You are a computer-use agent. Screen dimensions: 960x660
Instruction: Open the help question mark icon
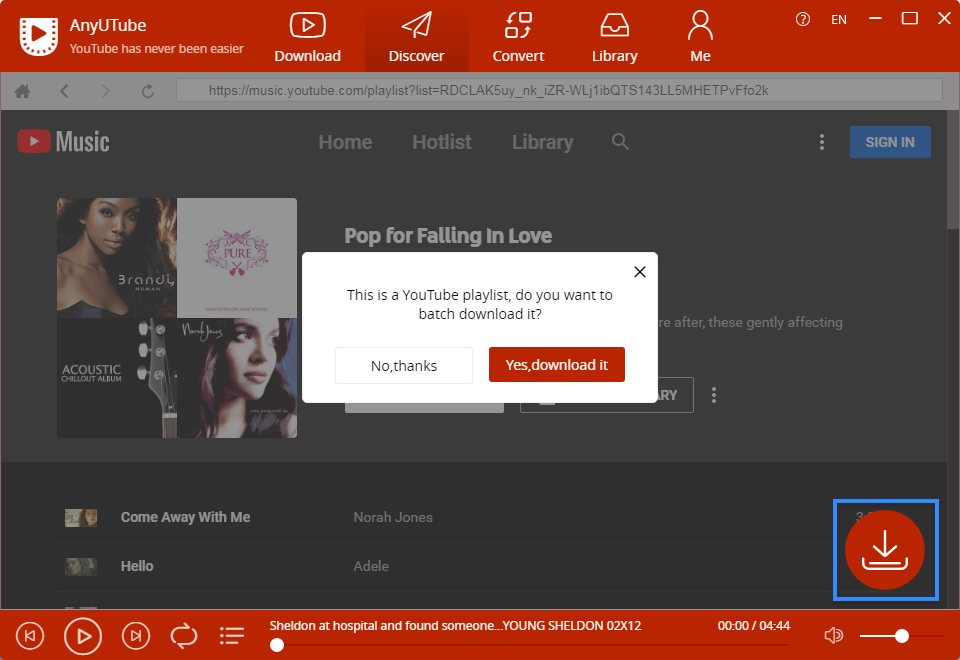click(x=802, y=20)
